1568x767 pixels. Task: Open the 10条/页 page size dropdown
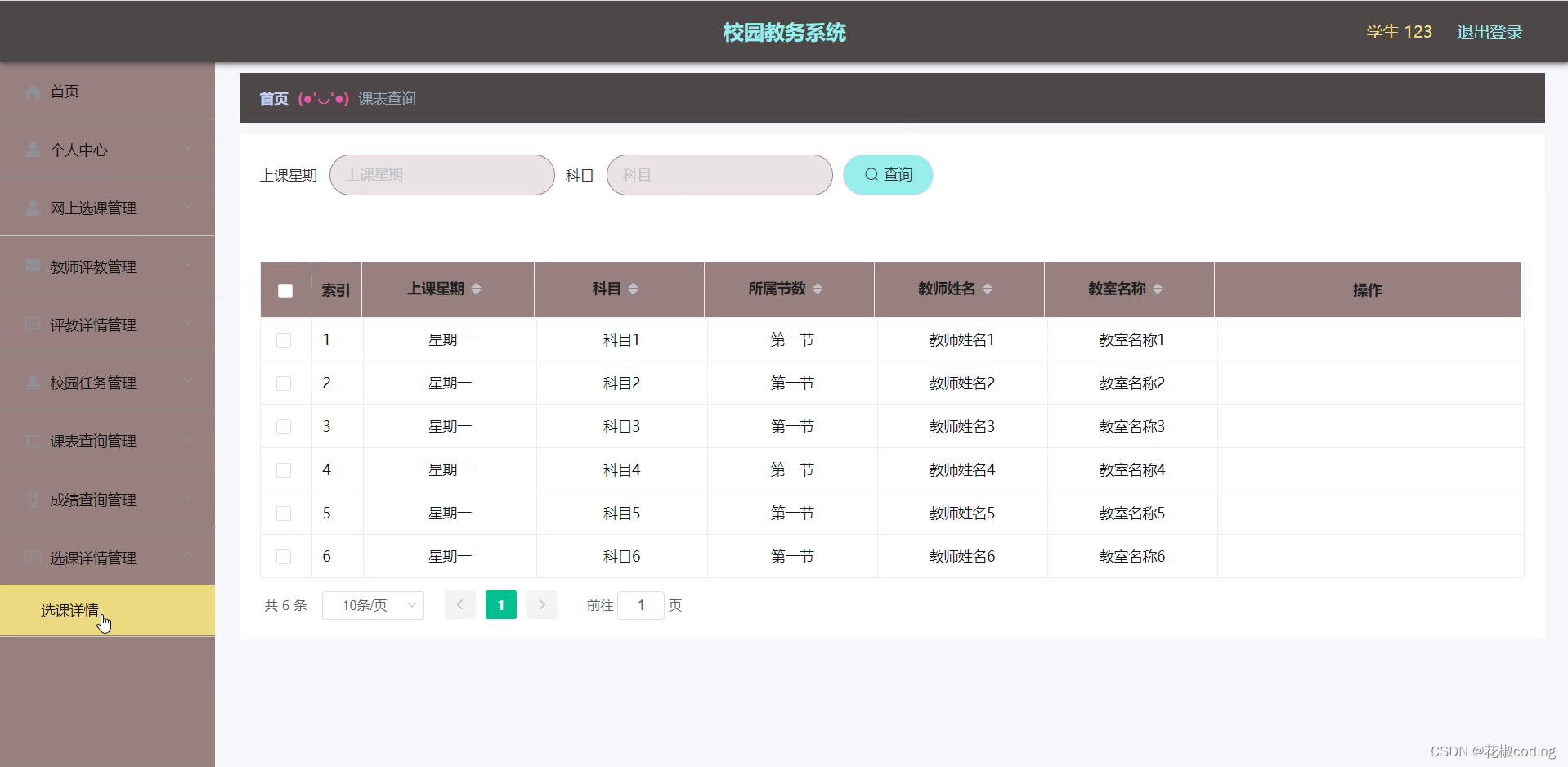(x=373, y=605)
